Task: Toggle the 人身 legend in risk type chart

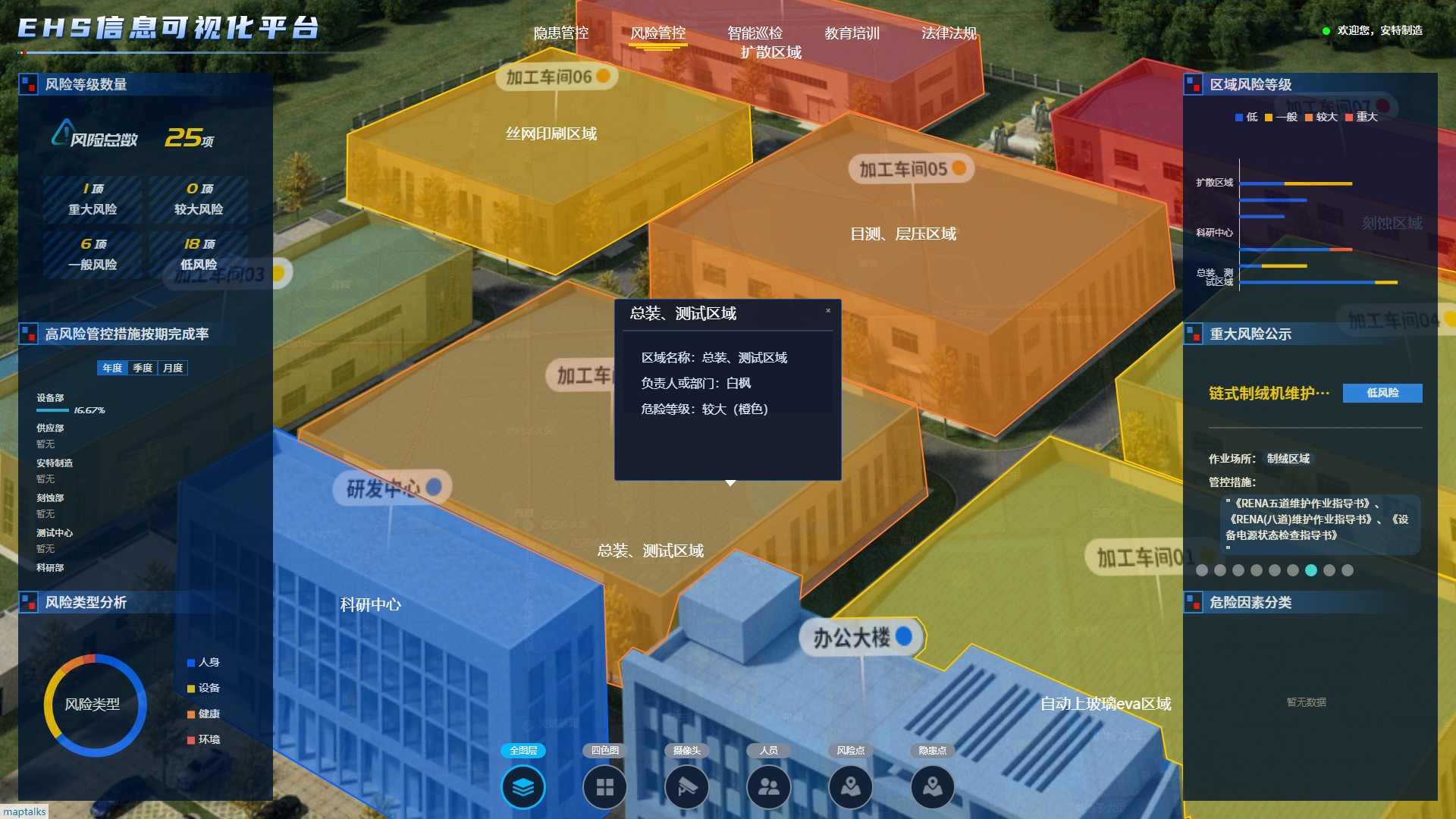Action: tap(203, 662)
